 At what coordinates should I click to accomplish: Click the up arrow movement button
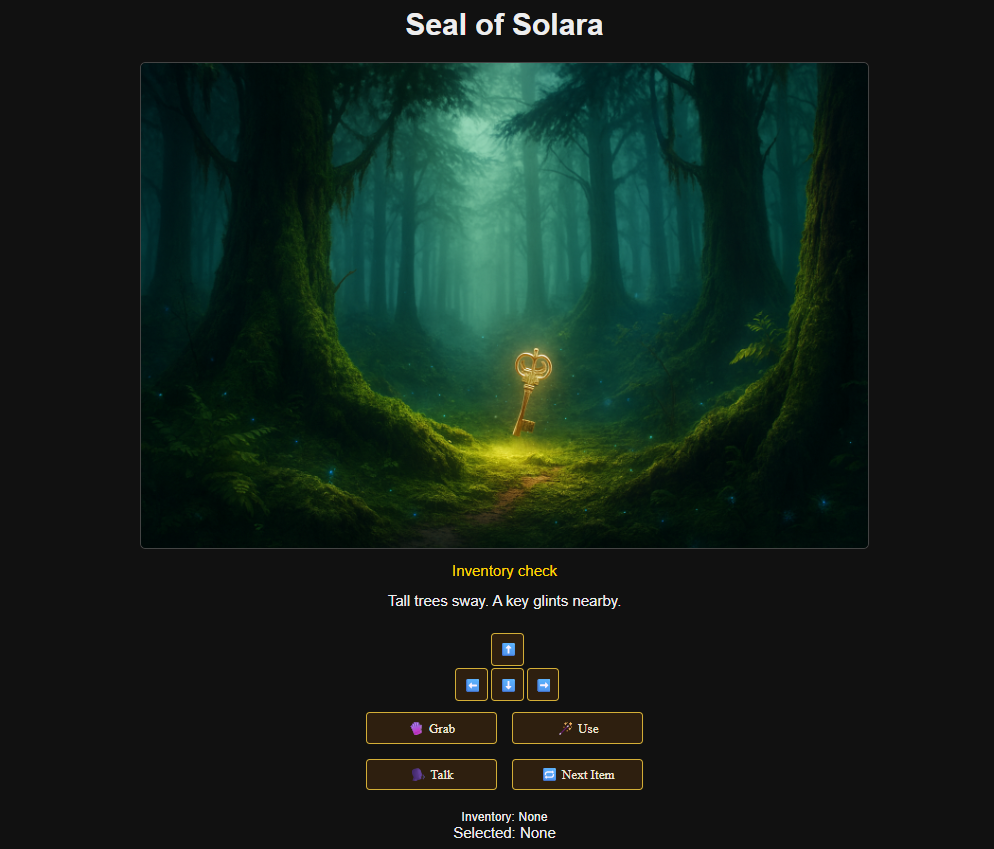click(x=507, y=649)
